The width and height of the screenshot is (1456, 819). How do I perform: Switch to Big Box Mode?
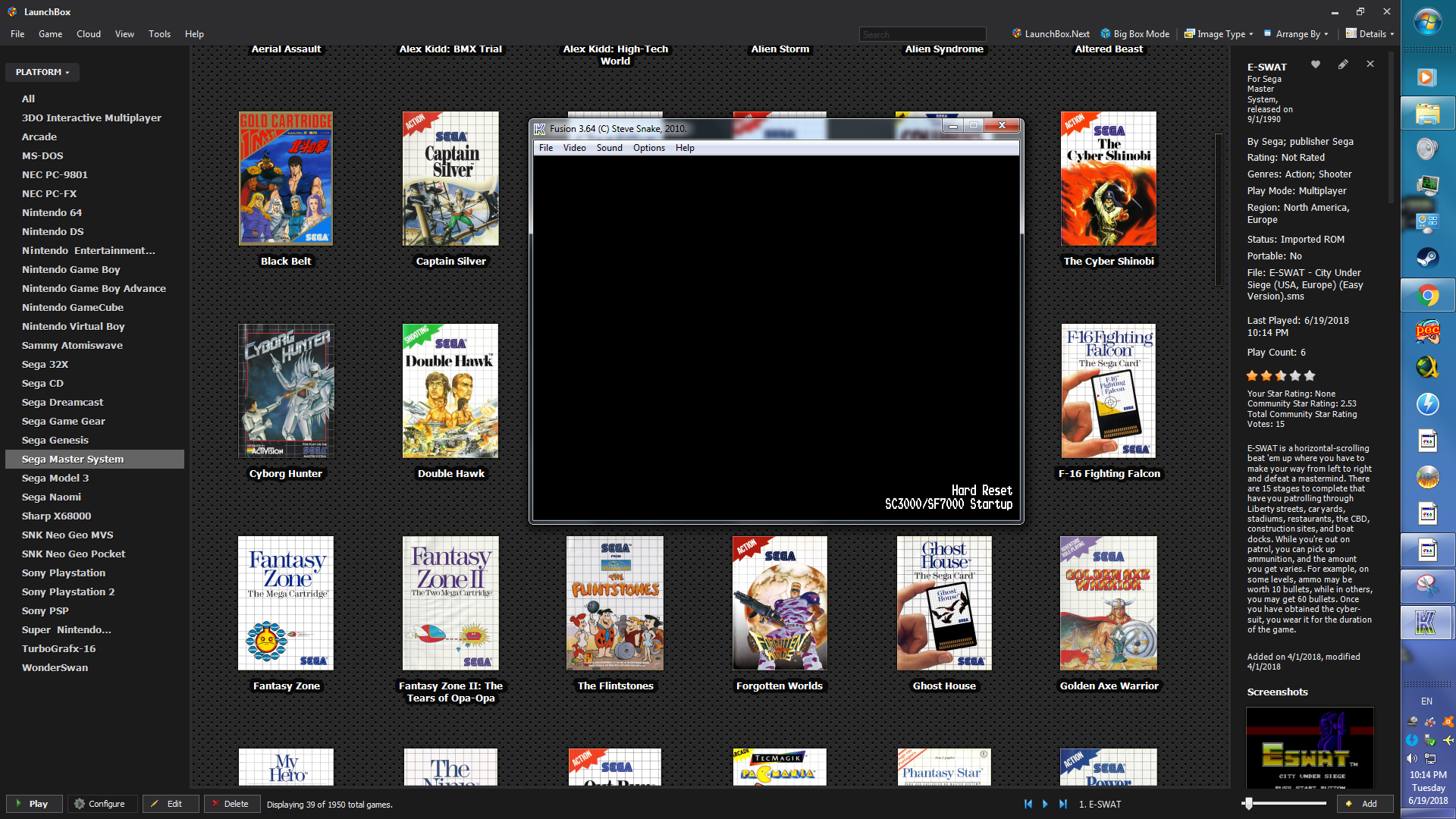coord(1134,34)
